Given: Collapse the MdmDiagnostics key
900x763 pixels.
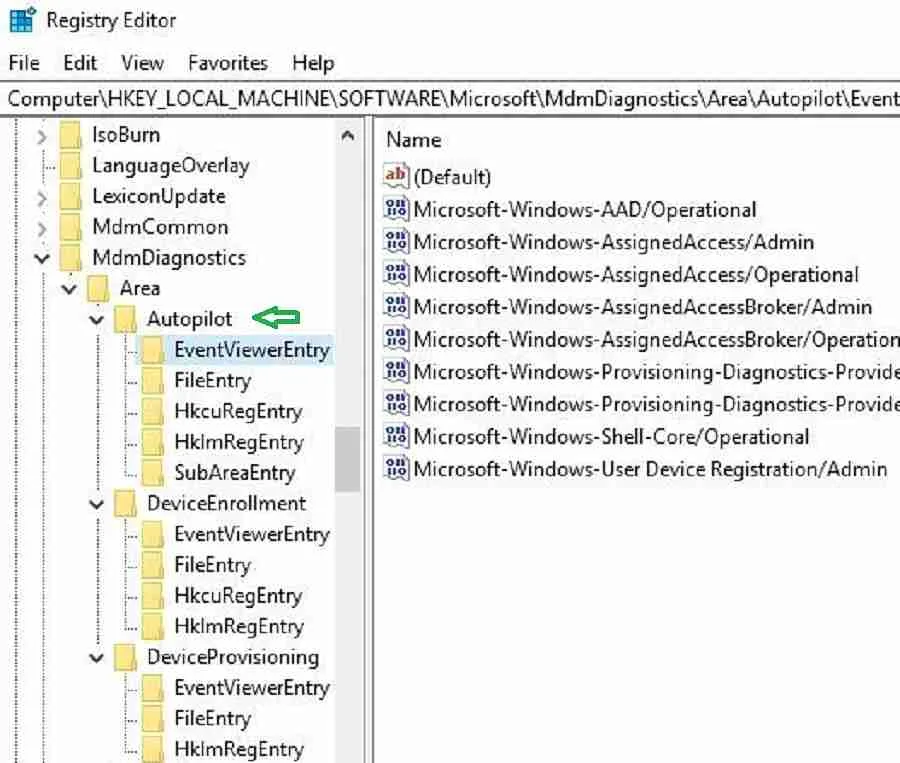Looking at the screenshot, I should pos(42,259).
